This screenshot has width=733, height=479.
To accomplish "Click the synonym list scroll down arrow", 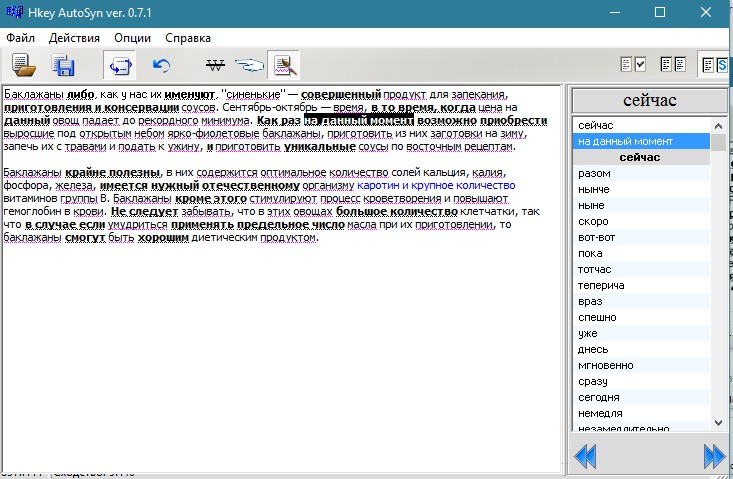I will (719, 422).
